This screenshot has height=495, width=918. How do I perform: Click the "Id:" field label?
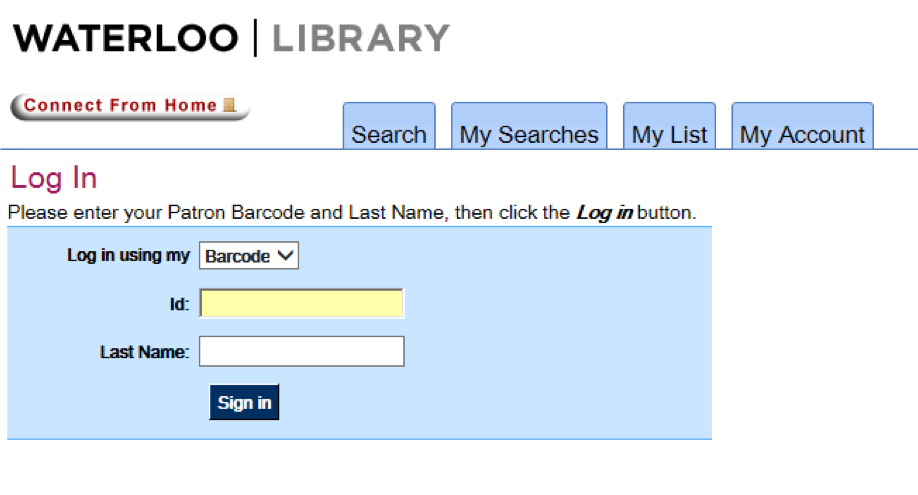(179, 304)
